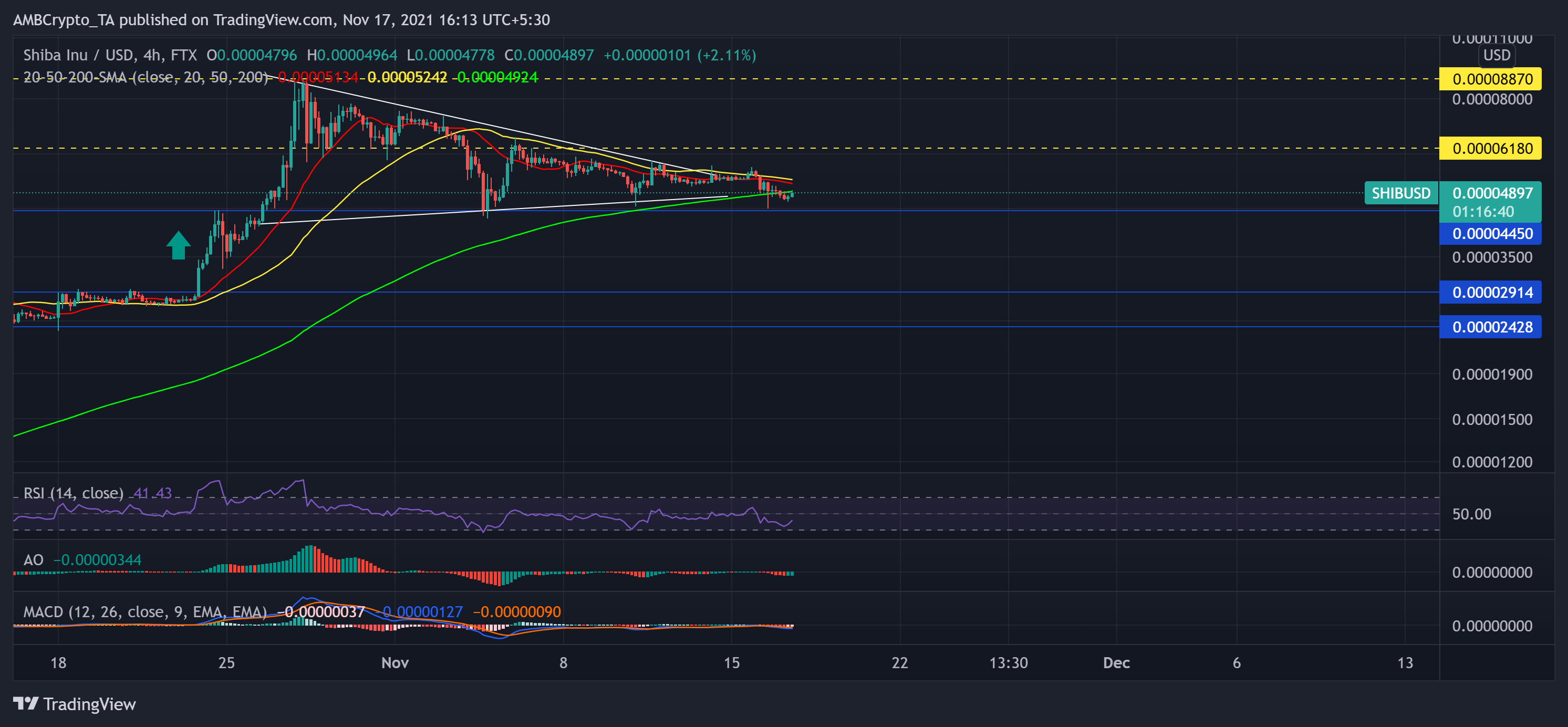Click the AO value −0.00000344

(97, 559)
